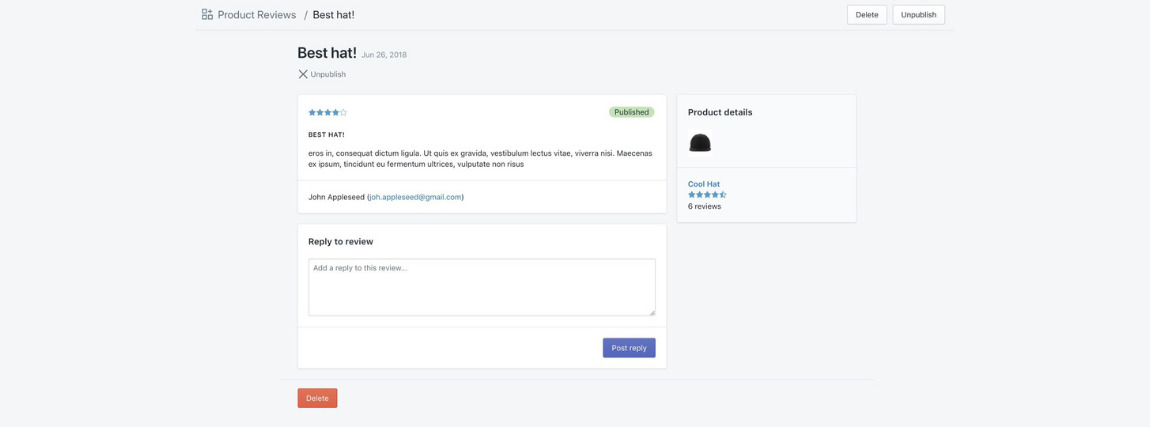Click the 'Product details' heading
The height and width of the screenshot is (427, 1150).
[719, 112]
